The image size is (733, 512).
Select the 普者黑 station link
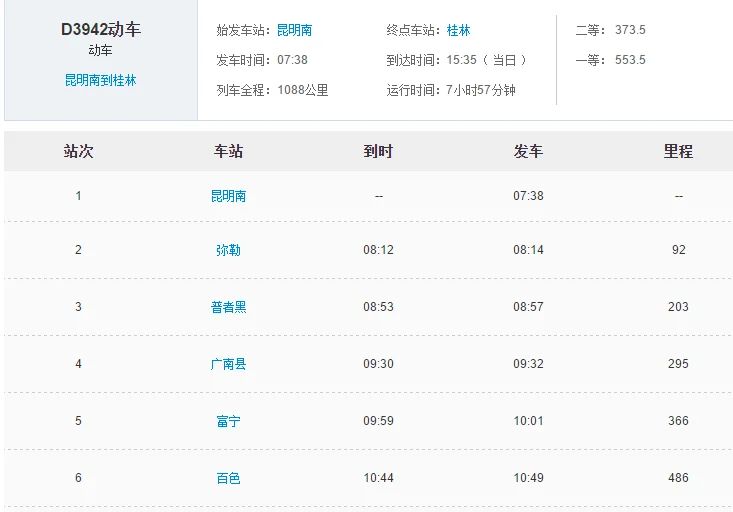(228, 307)
